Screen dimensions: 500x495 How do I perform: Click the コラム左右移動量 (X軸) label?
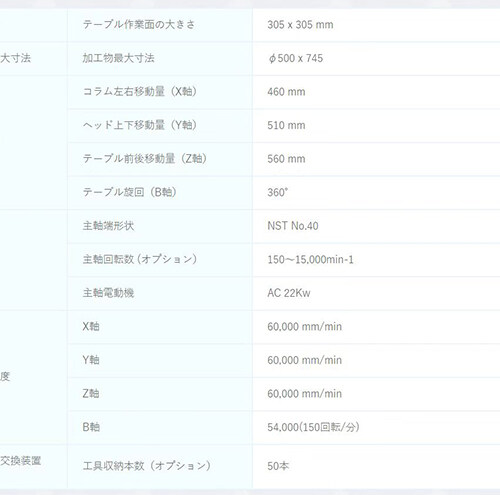(140, 92)
